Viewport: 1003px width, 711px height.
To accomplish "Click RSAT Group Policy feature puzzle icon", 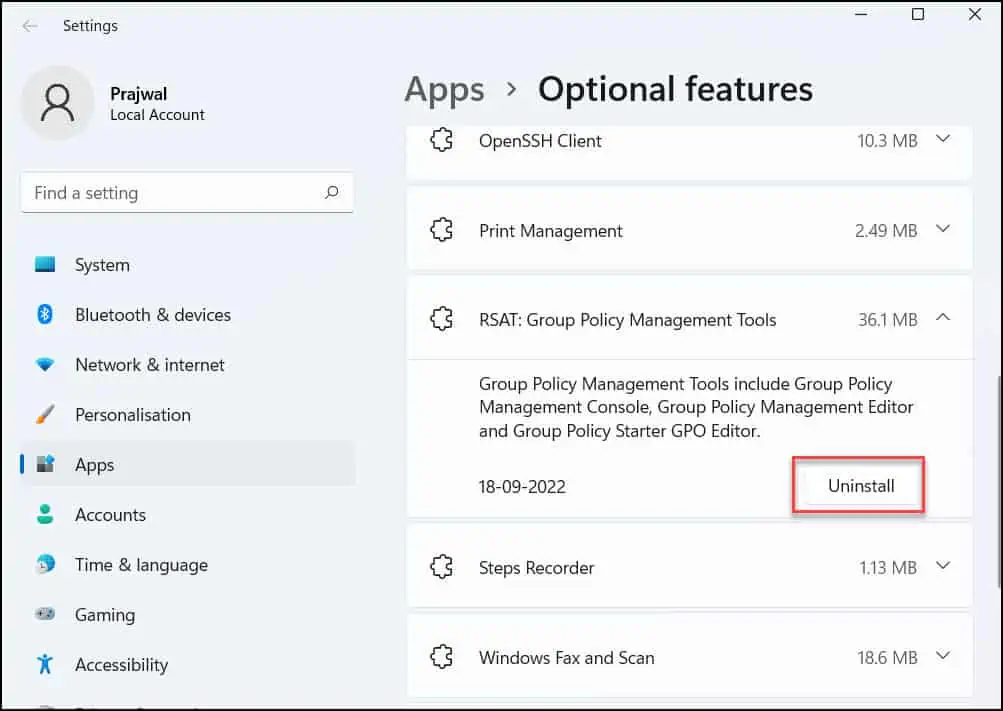I will (441, 318).
